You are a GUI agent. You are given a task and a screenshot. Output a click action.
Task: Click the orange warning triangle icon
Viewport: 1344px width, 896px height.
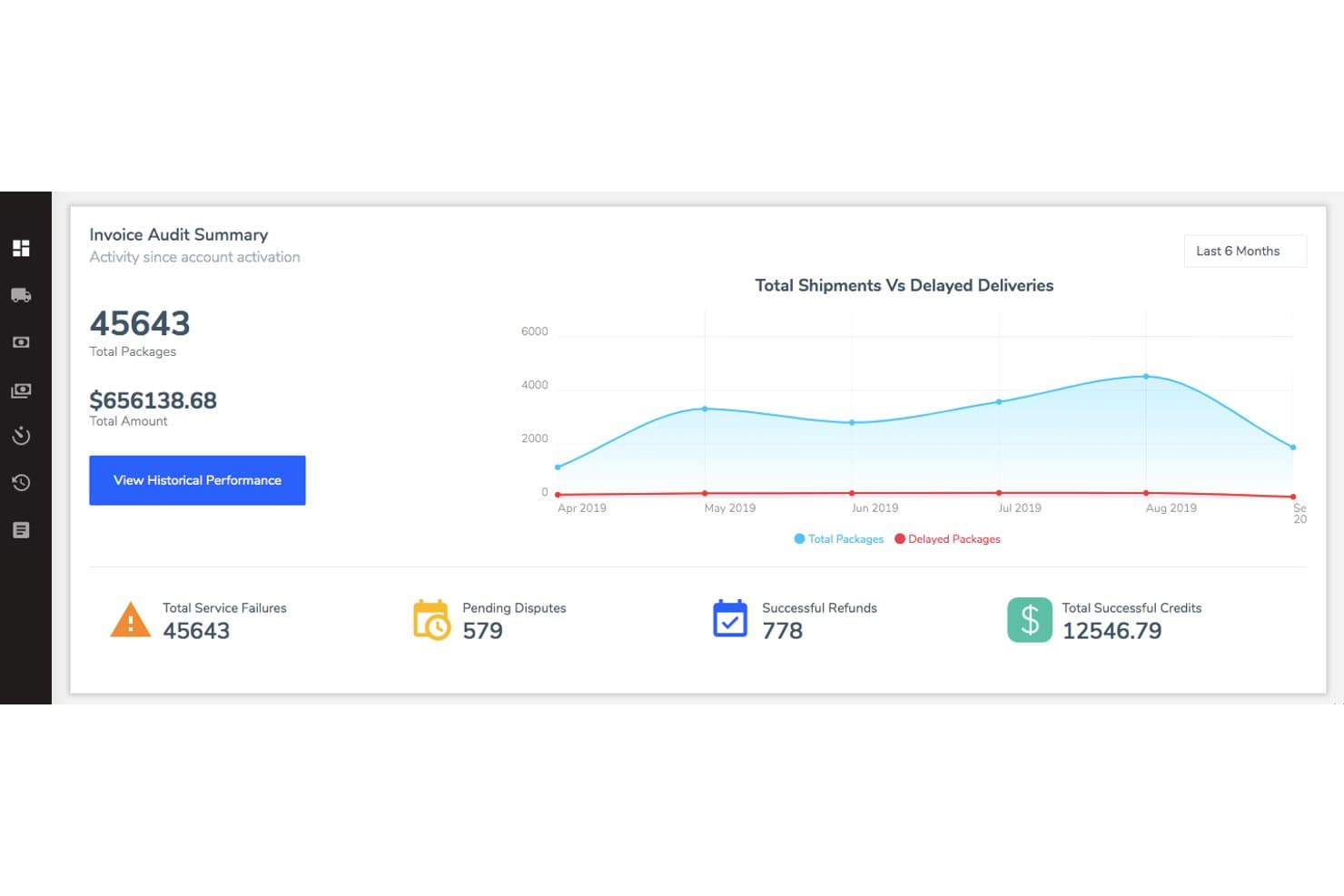pos(131,620)
